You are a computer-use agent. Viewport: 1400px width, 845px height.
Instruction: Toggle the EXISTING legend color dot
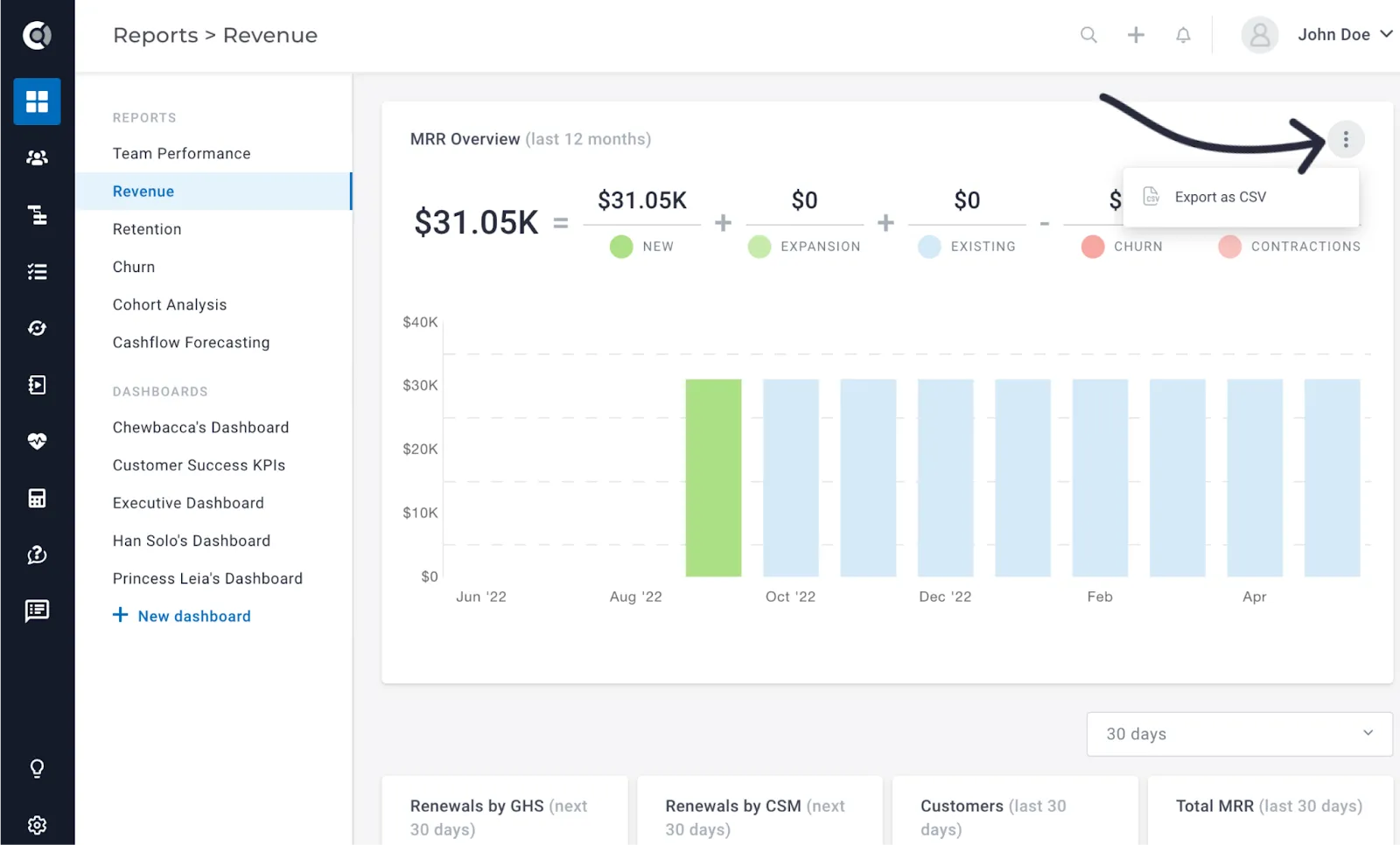pyautogui.click(x=929, y=247)
